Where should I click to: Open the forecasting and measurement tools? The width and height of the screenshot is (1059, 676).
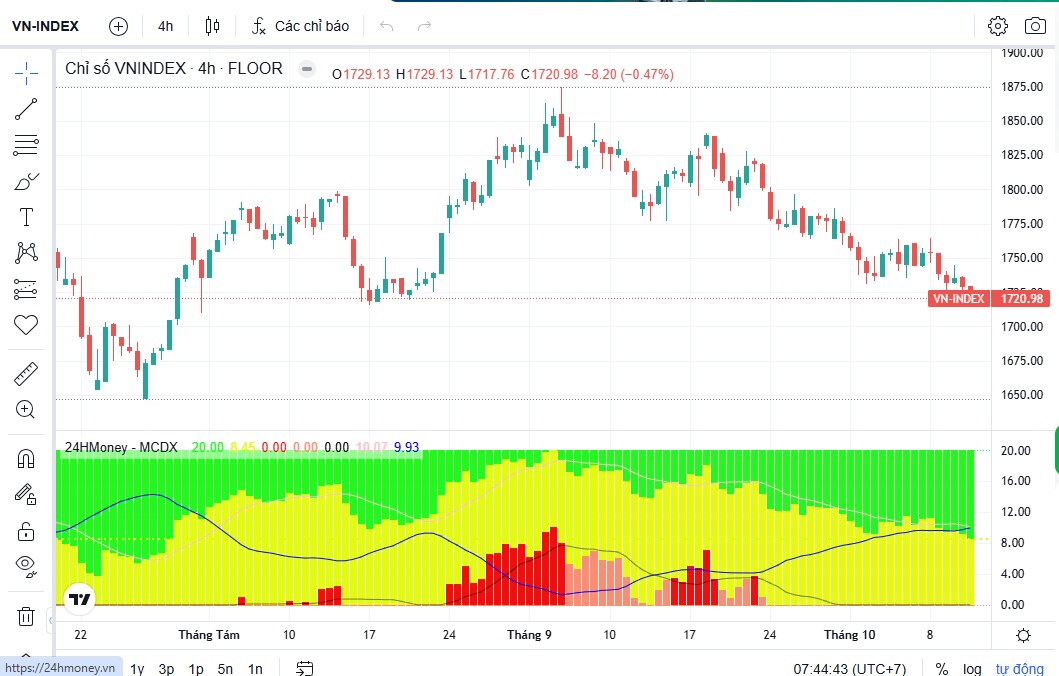point(26,289)
